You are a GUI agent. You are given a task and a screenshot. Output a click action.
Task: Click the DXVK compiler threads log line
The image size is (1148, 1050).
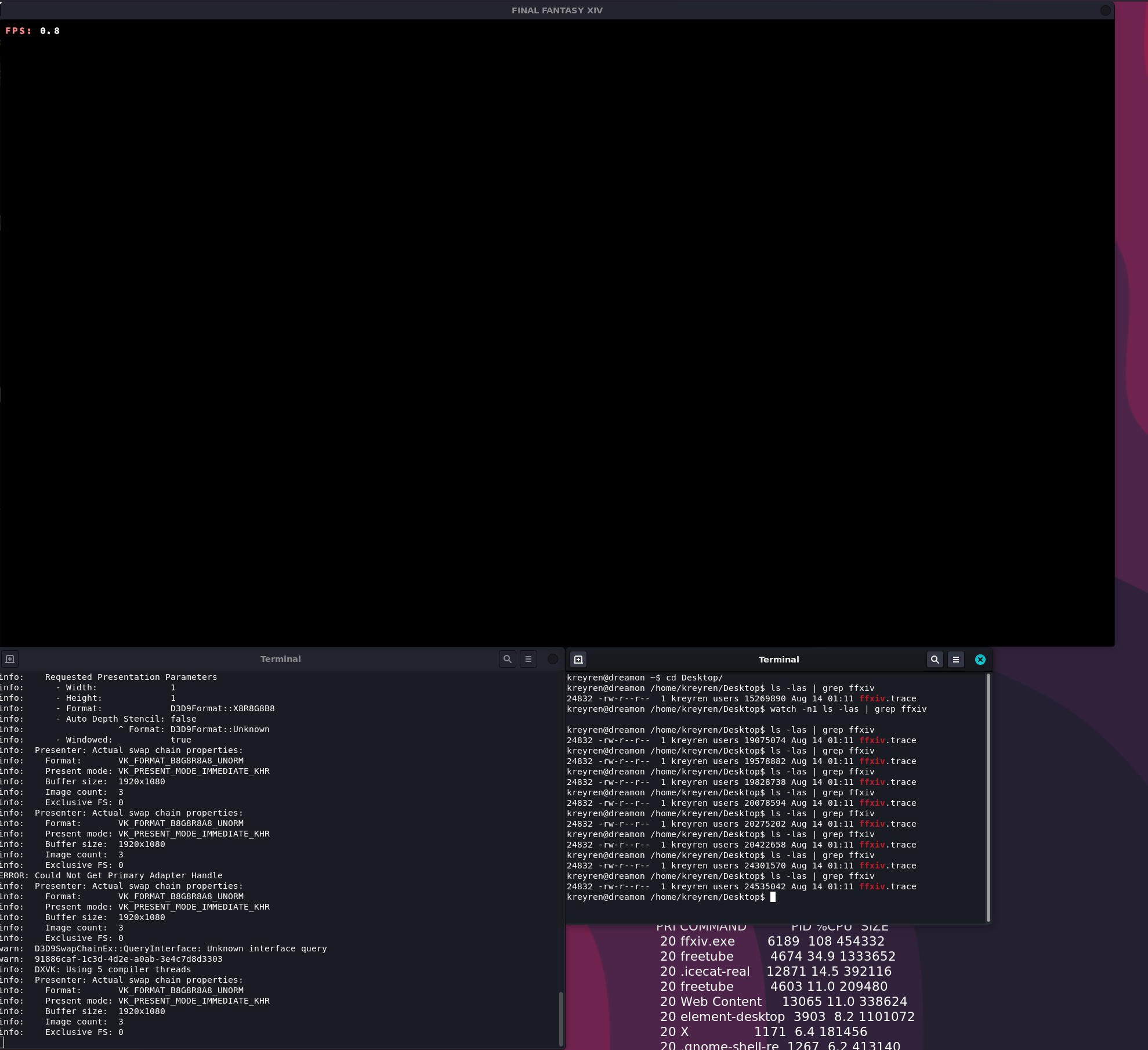[x=96, y=969]
